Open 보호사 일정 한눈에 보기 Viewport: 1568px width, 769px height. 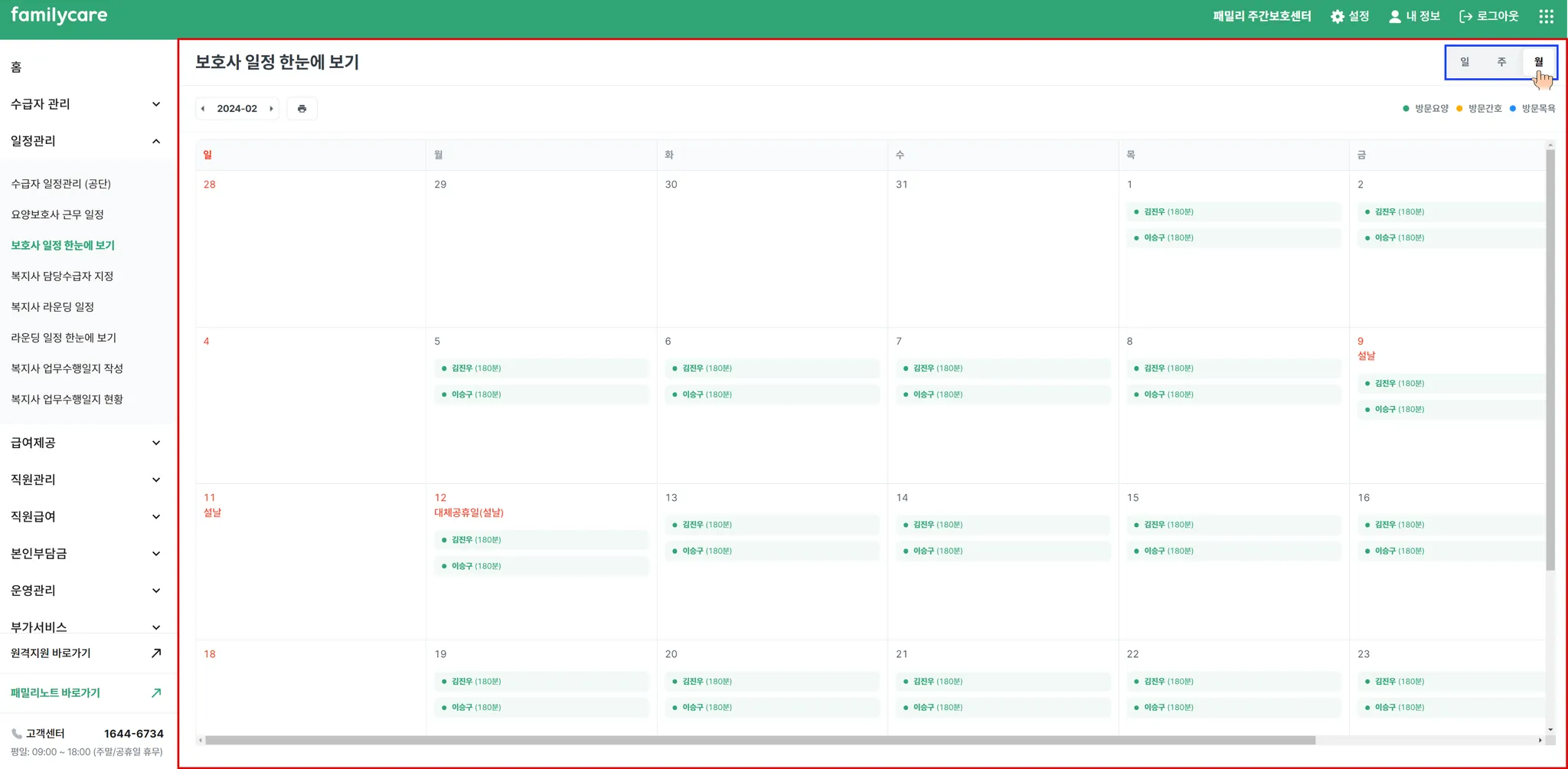(63, 245)
